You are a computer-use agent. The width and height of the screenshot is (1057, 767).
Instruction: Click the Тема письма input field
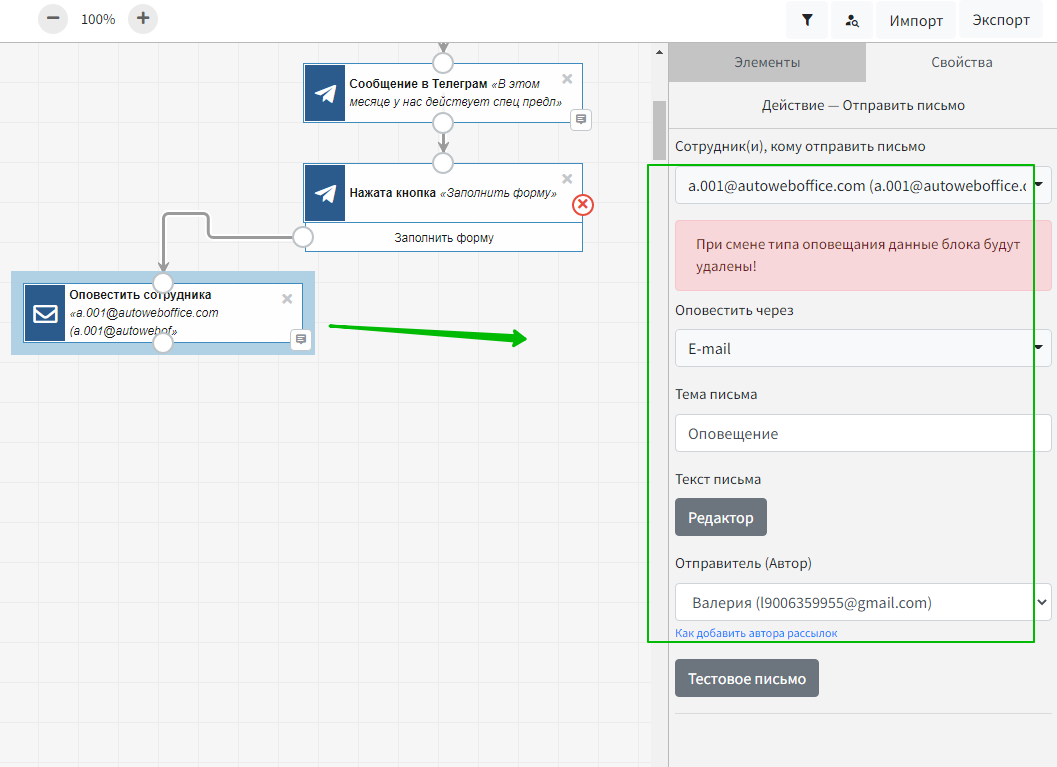862,434
